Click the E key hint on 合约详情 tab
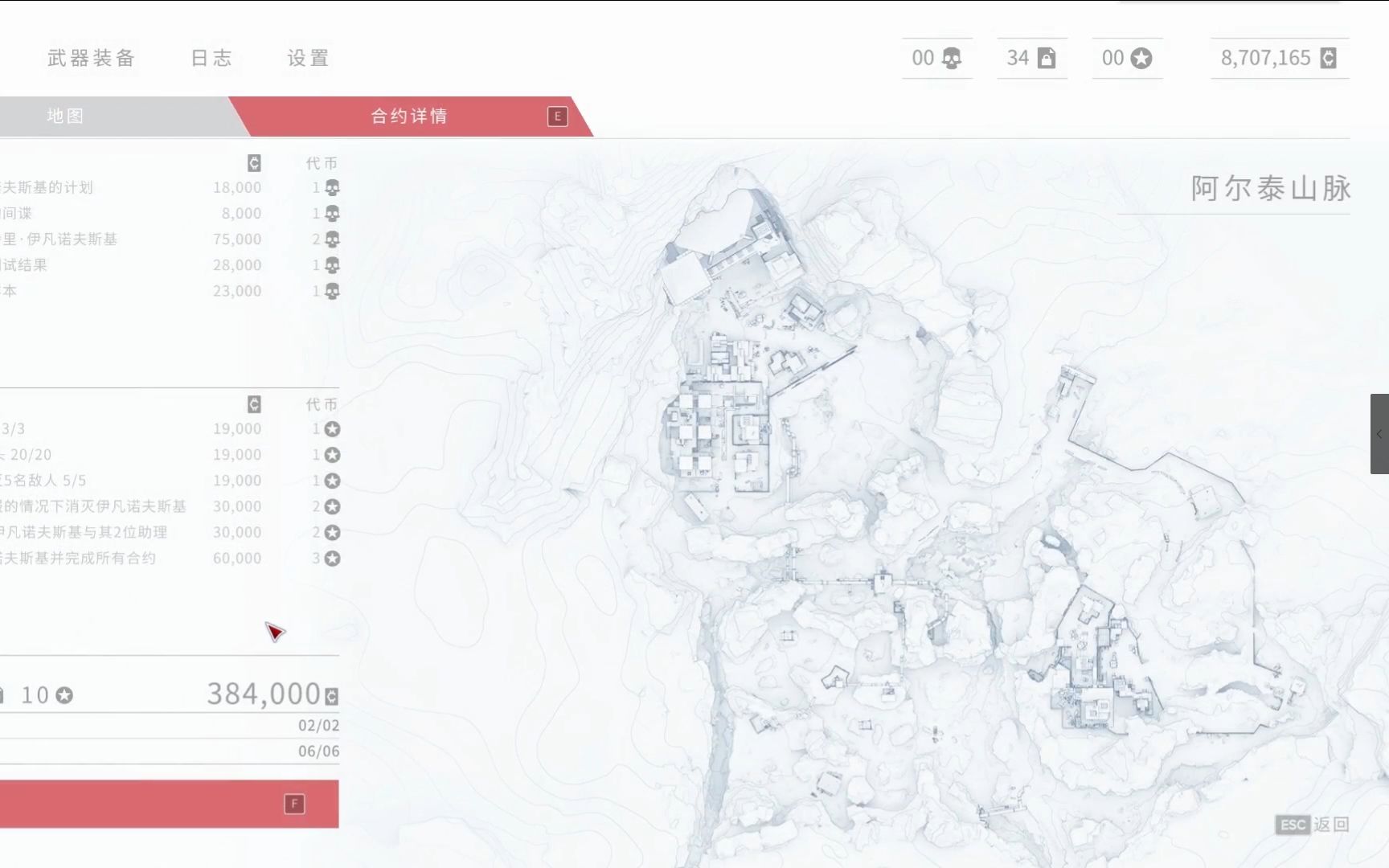This screenshot has height=868, width=1389. tap(557, 116)
